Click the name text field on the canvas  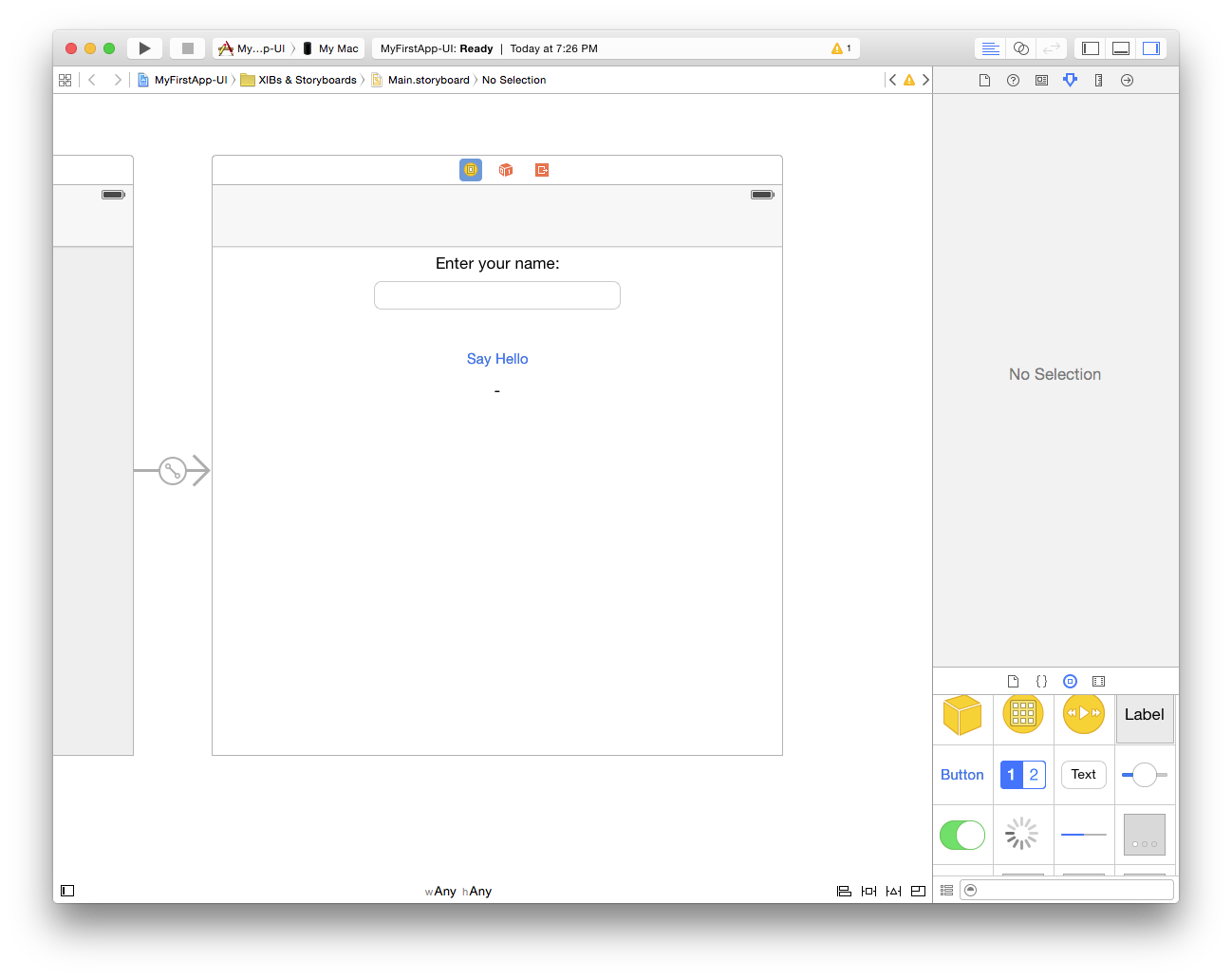point(497,295)
